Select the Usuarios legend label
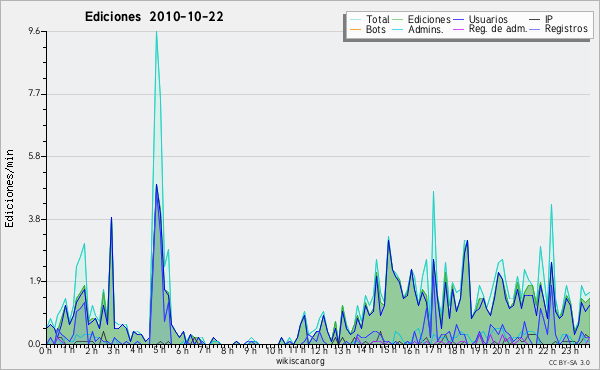The image size is (600, 370). pos(488,19)
